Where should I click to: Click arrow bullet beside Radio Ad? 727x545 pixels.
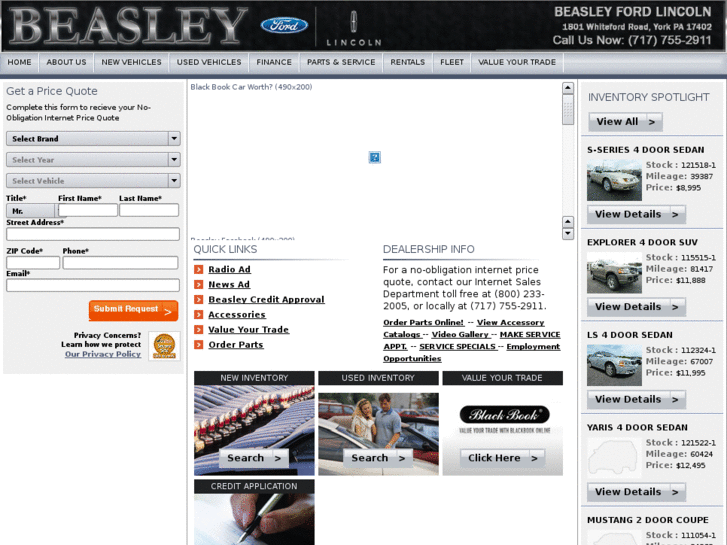pyautogui.click(x=198, y=269)
